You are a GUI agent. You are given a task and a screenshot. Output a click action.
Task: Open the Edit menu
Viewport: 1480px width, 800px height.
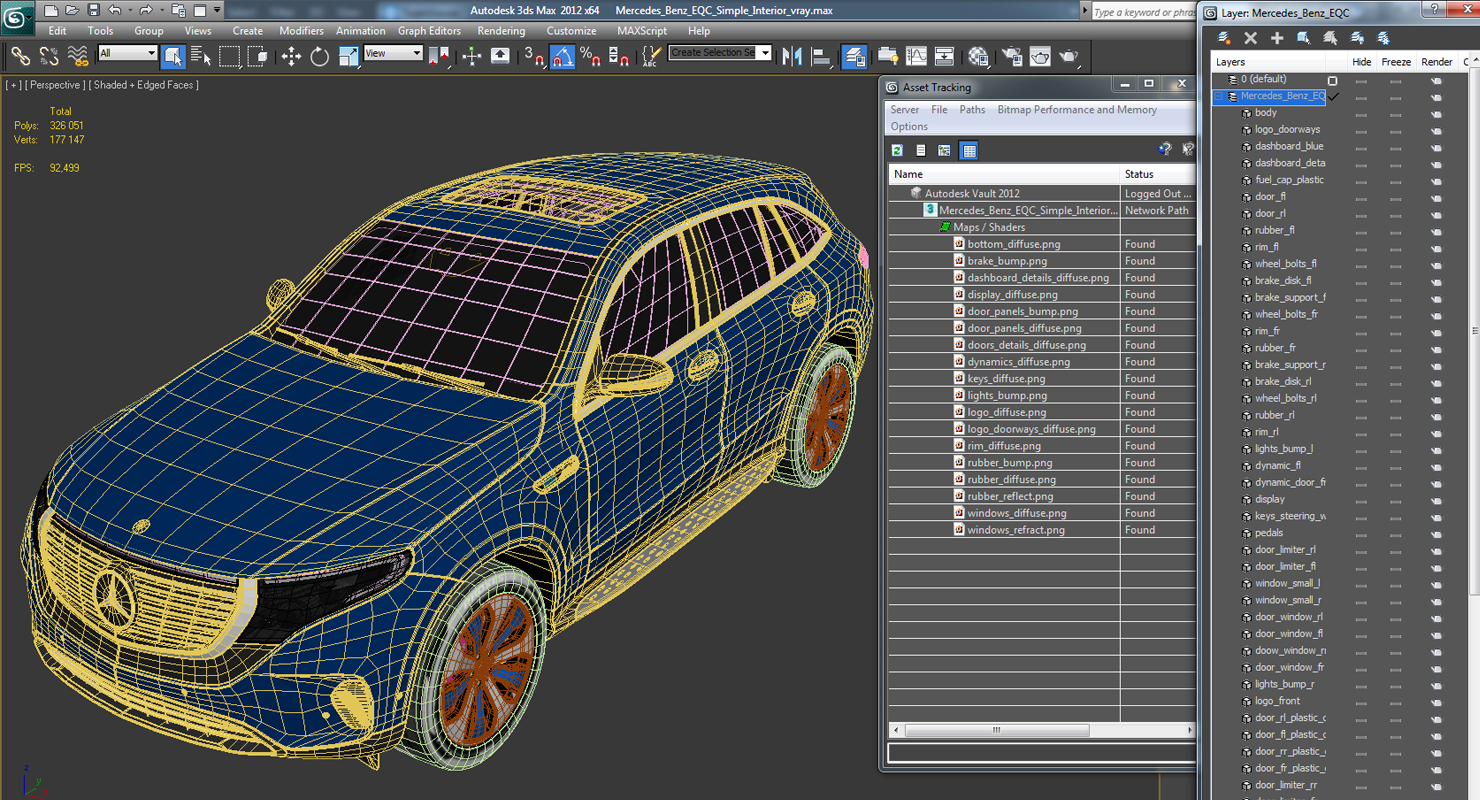57,31
